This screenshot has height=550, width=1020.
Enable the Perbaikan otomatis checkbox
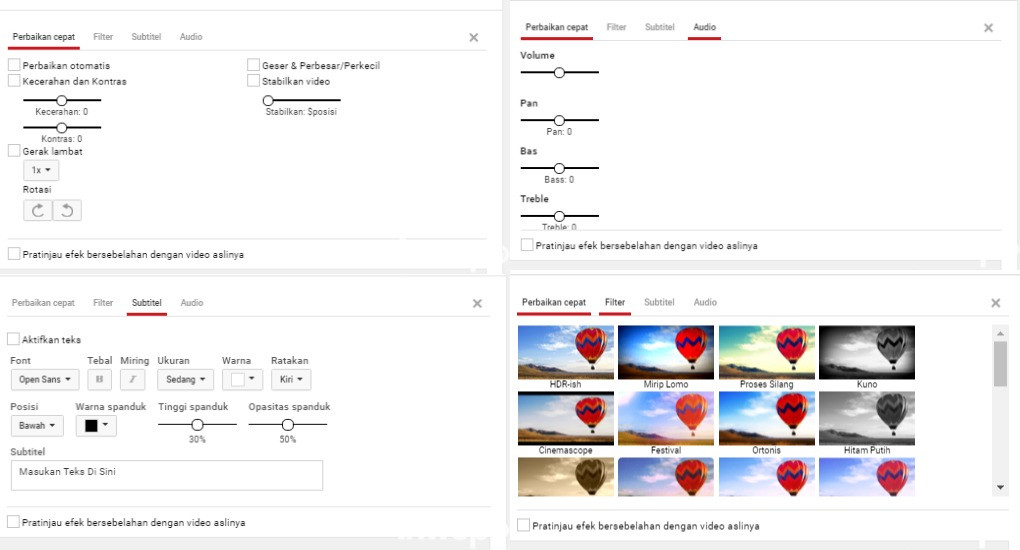pyautogui.click(x=14, y=66)
